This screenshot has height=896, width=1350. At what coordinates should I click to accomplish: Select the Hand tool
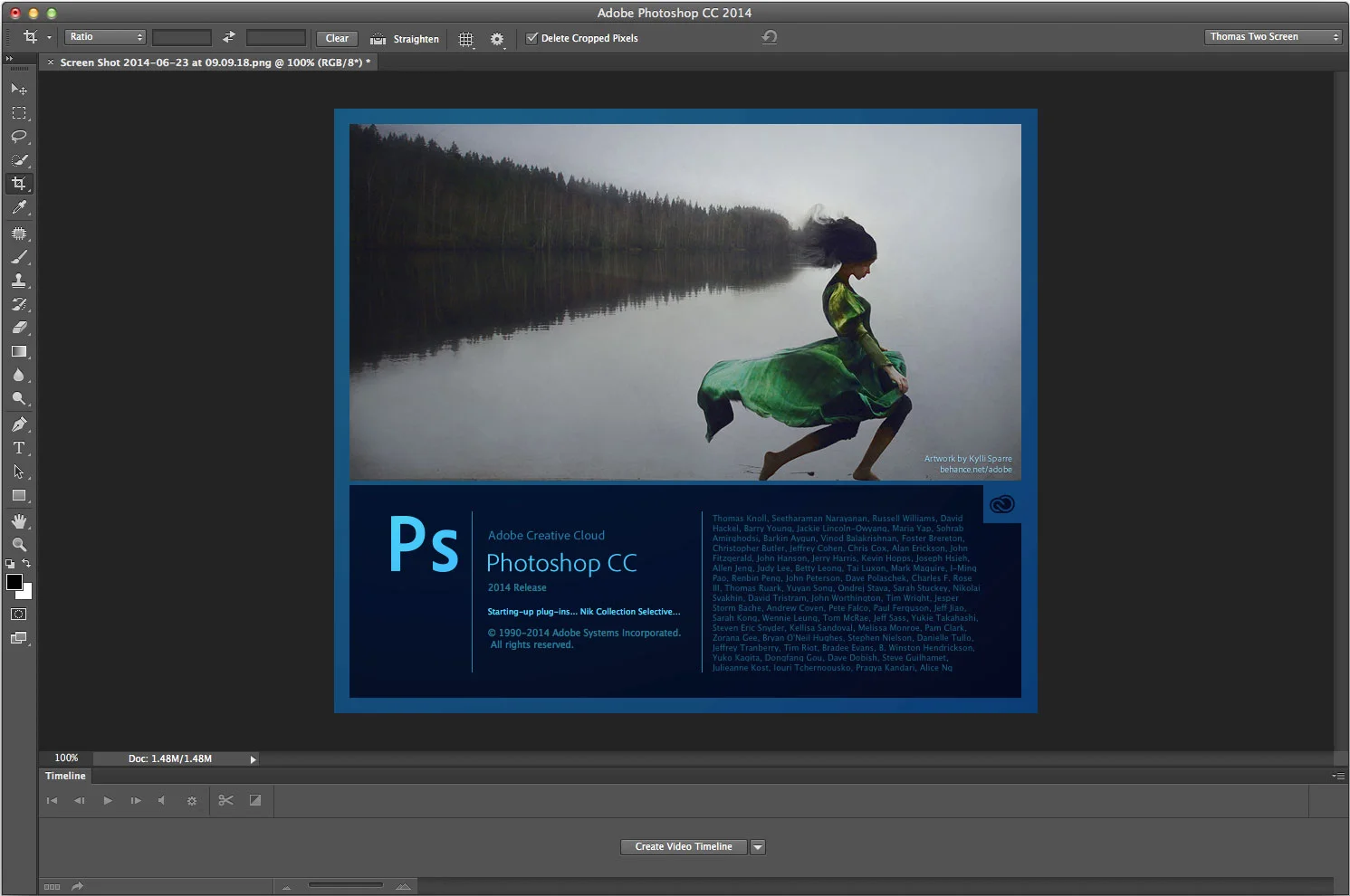pos(19,521)
